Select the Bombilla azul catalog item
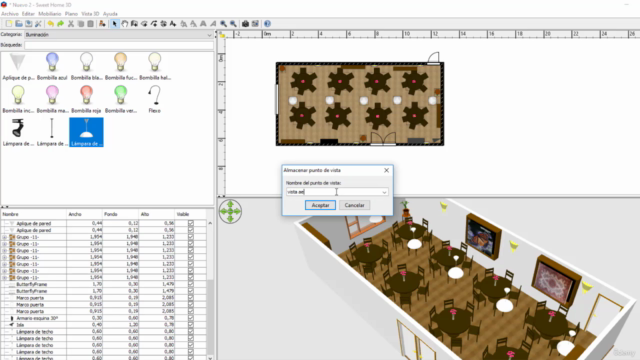This screenshot has height=360, width=640. point(52,66)
